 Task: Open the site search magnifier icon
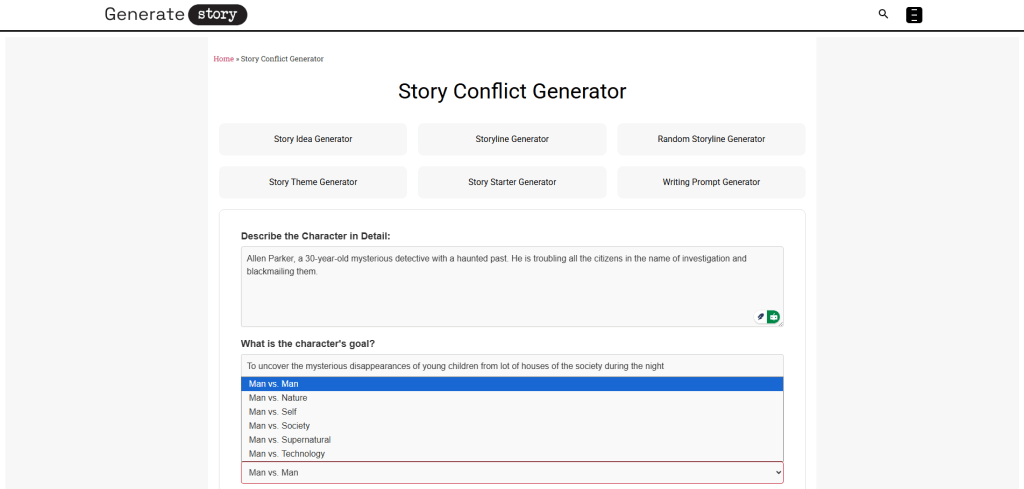pyautogui.click(x=883, y=14)
